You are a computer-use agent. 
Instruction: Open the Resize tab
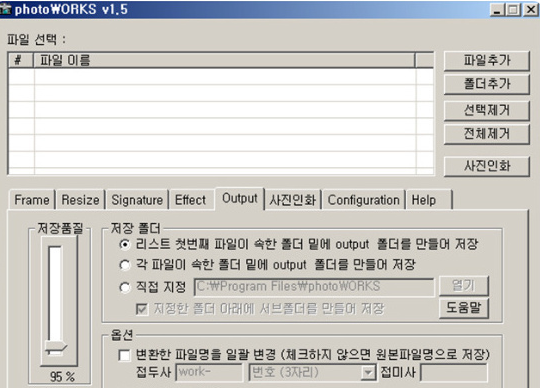pyautogui.click(x=80, y=200)
